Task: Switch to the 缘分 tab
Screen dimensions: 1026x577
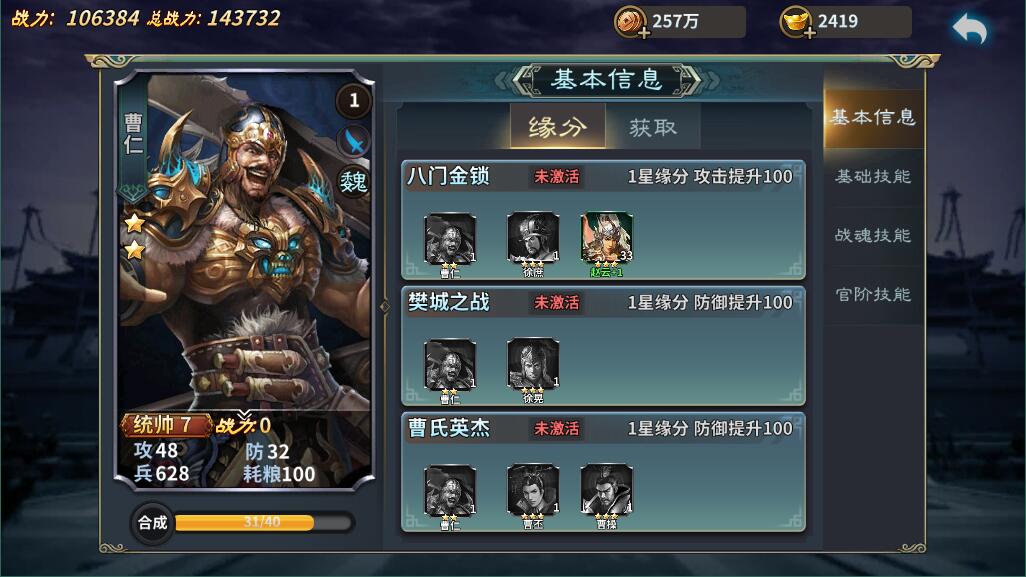Action: (x=557, y=126)
